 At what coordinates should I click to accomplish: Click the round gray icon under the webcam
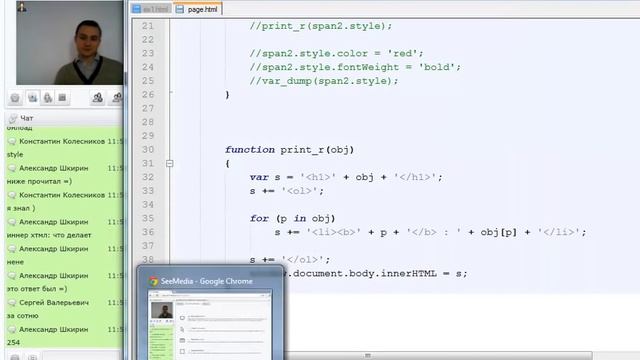(15, 98)
